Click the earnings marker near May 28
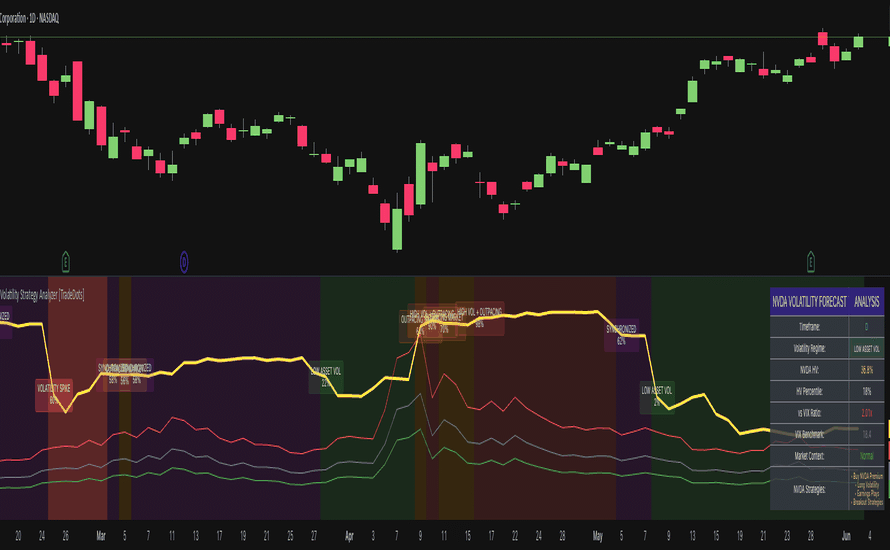Image resolution: width=890 pixels, height=550 pixels. tap(811, 262)
